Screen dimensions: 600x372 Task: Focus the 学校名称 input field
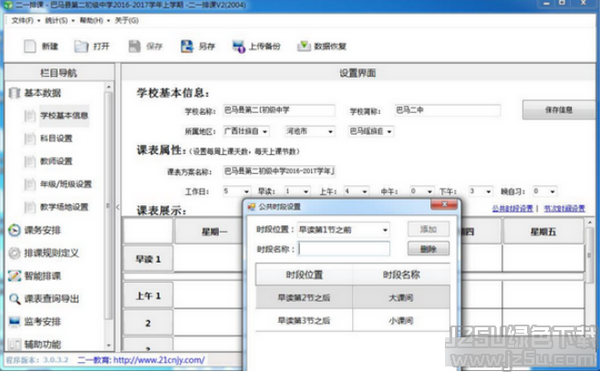click(x=279, y=110)
